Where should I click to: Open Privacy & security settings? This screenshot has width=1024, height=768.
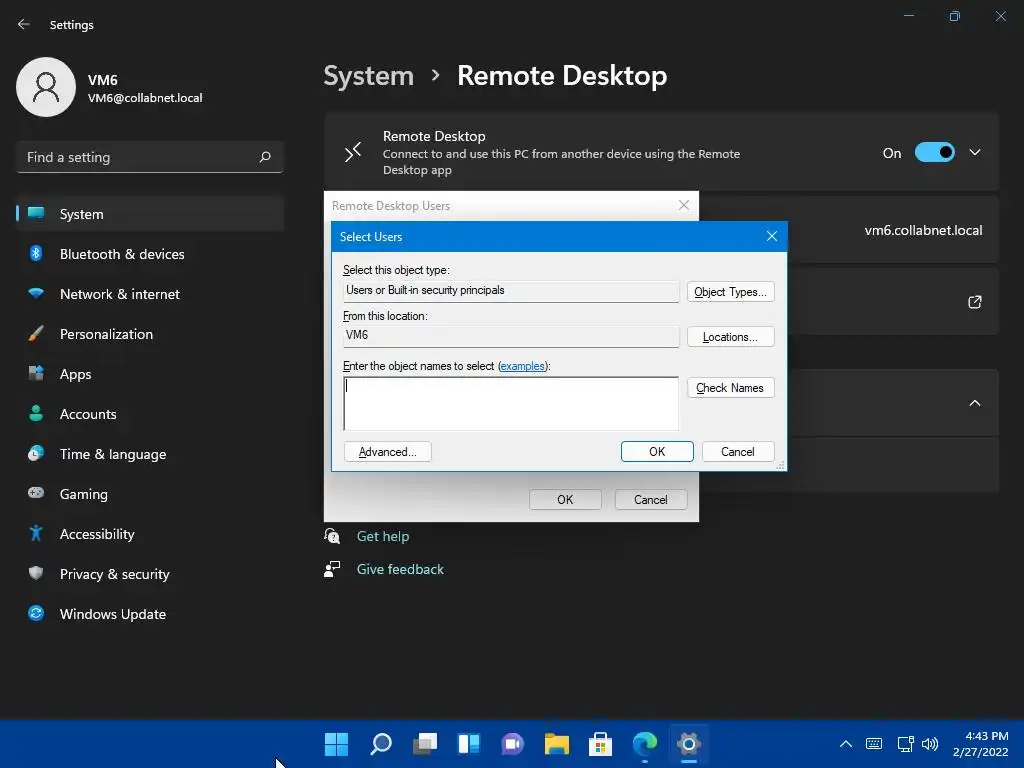pyautogui.click(x=150, y=574)
